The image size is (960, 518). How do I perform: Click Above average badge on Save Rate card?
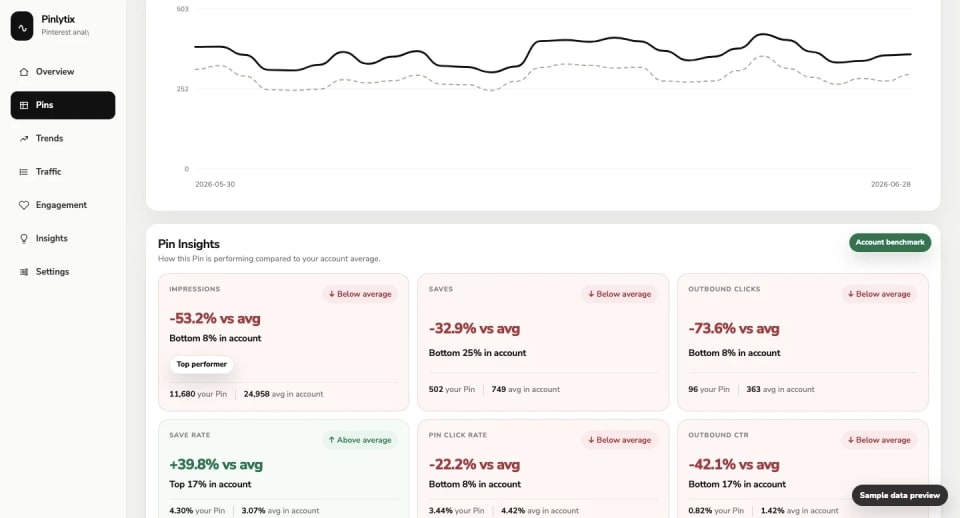(360, 440)
